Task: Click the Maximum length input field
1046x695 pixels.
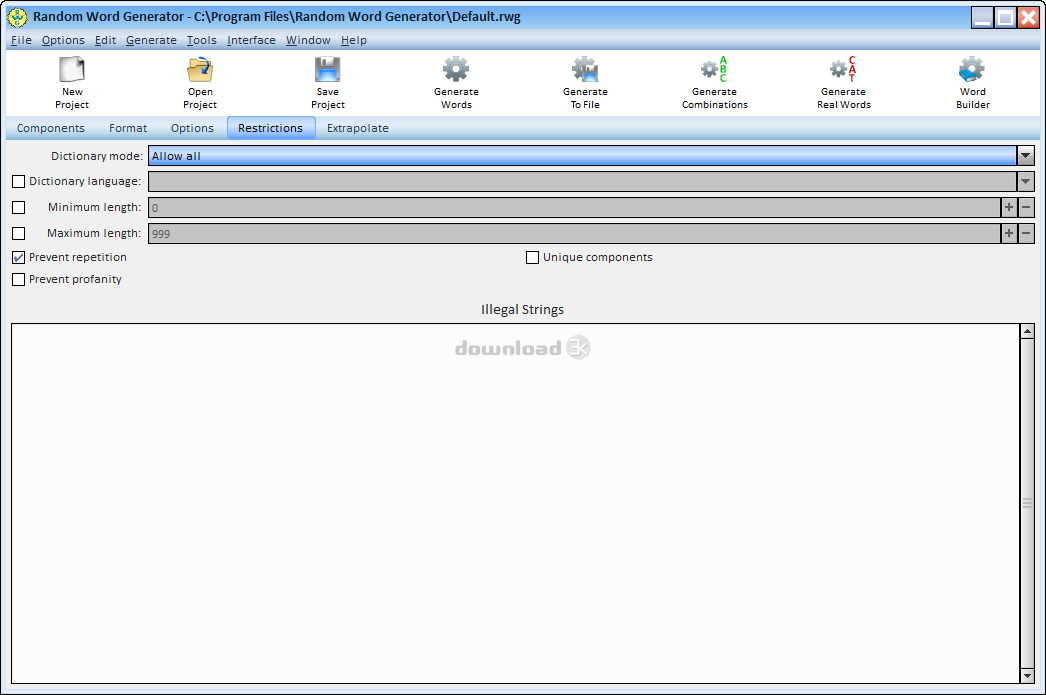Action: [574, 233]
